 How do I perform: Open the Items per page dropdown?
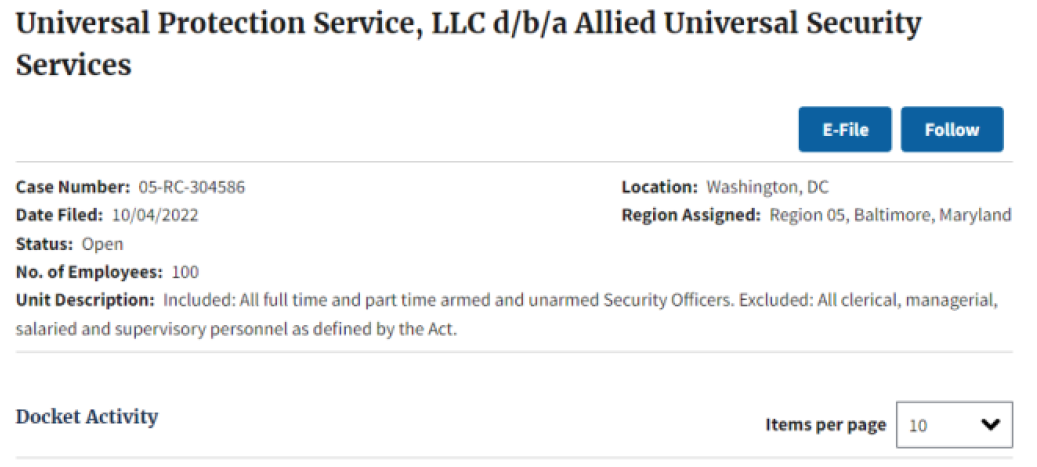tap(954, 425)
